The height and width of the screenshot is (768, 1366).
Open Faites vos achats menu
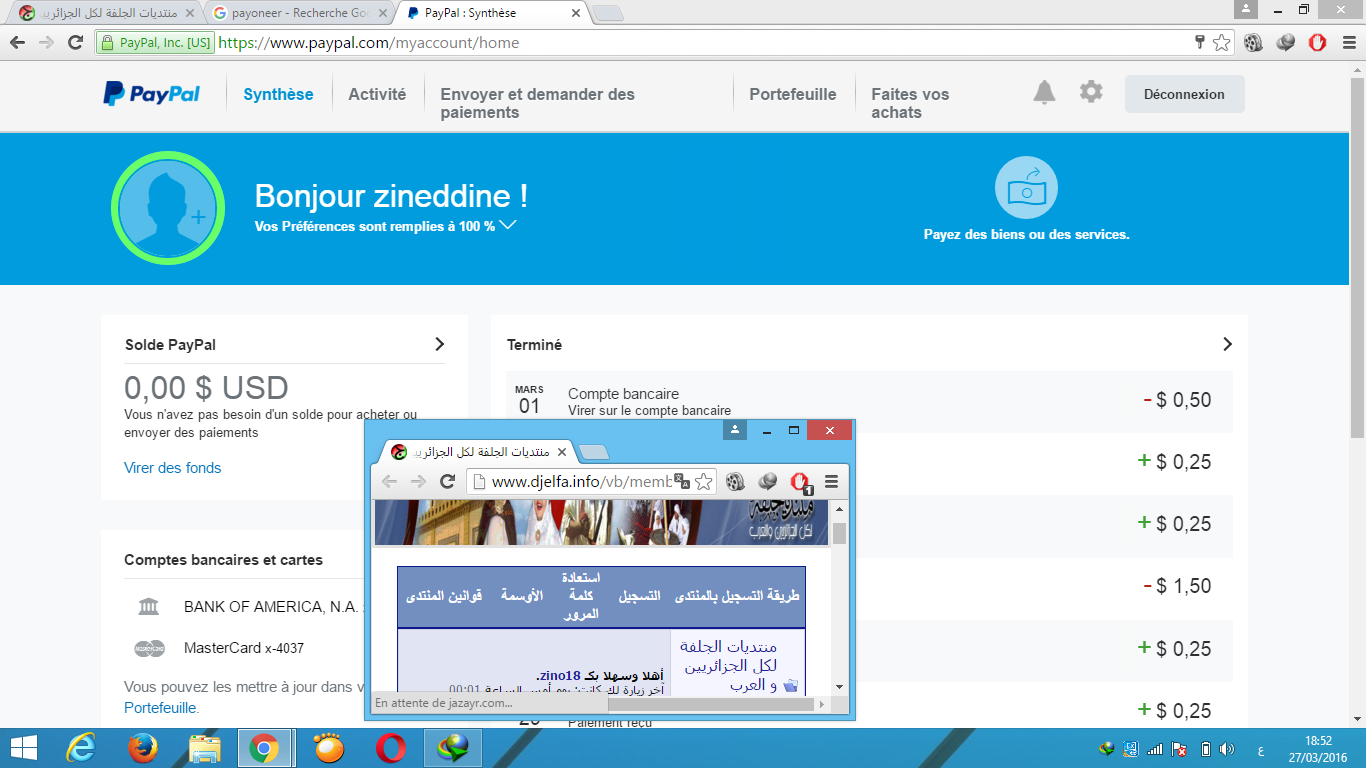coord(910,103)
